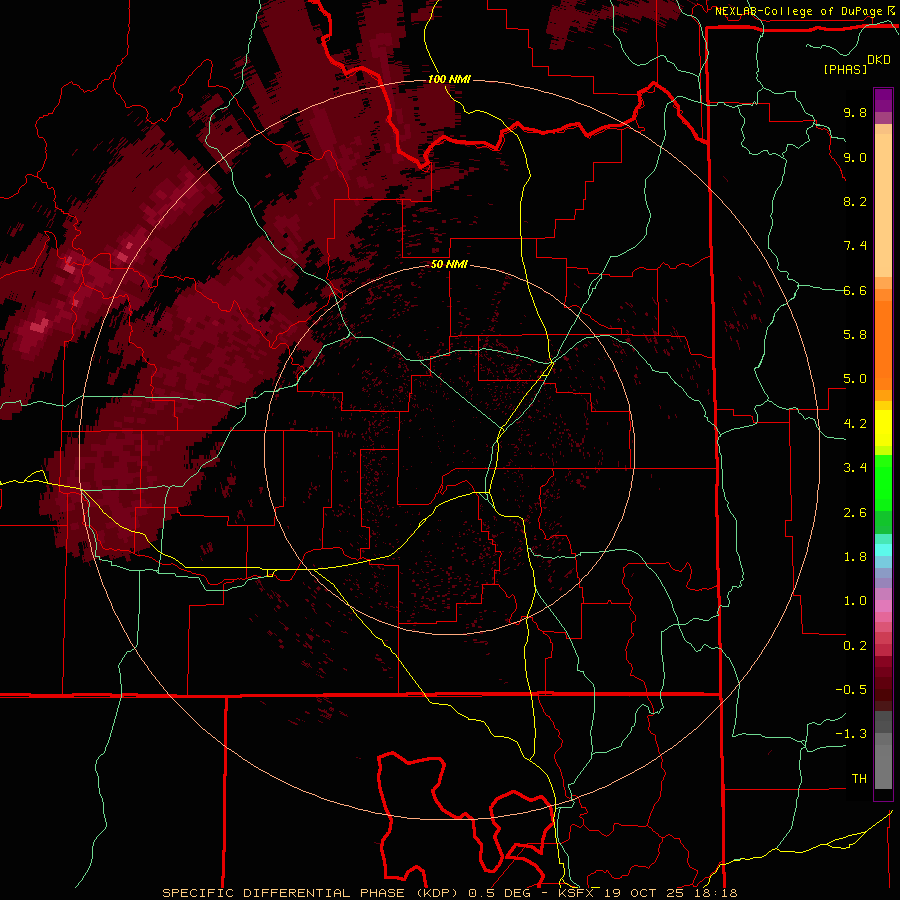Click the 1.0 value on the color scale
The image size is (900, 900).
(x=855, y=601)
